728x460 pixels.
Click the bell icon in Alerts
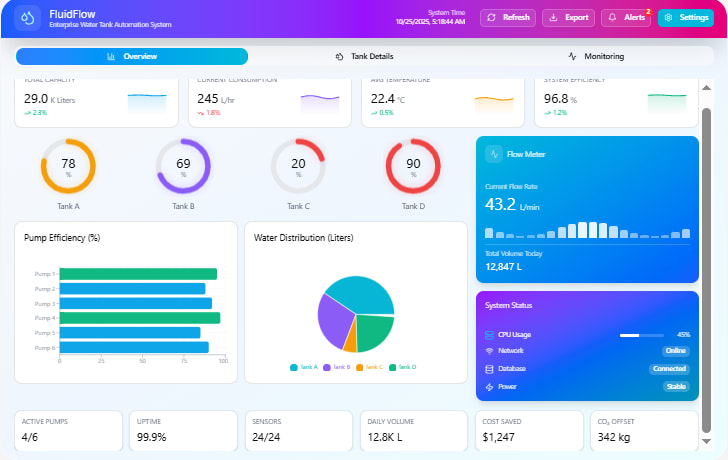click(612, 18)
